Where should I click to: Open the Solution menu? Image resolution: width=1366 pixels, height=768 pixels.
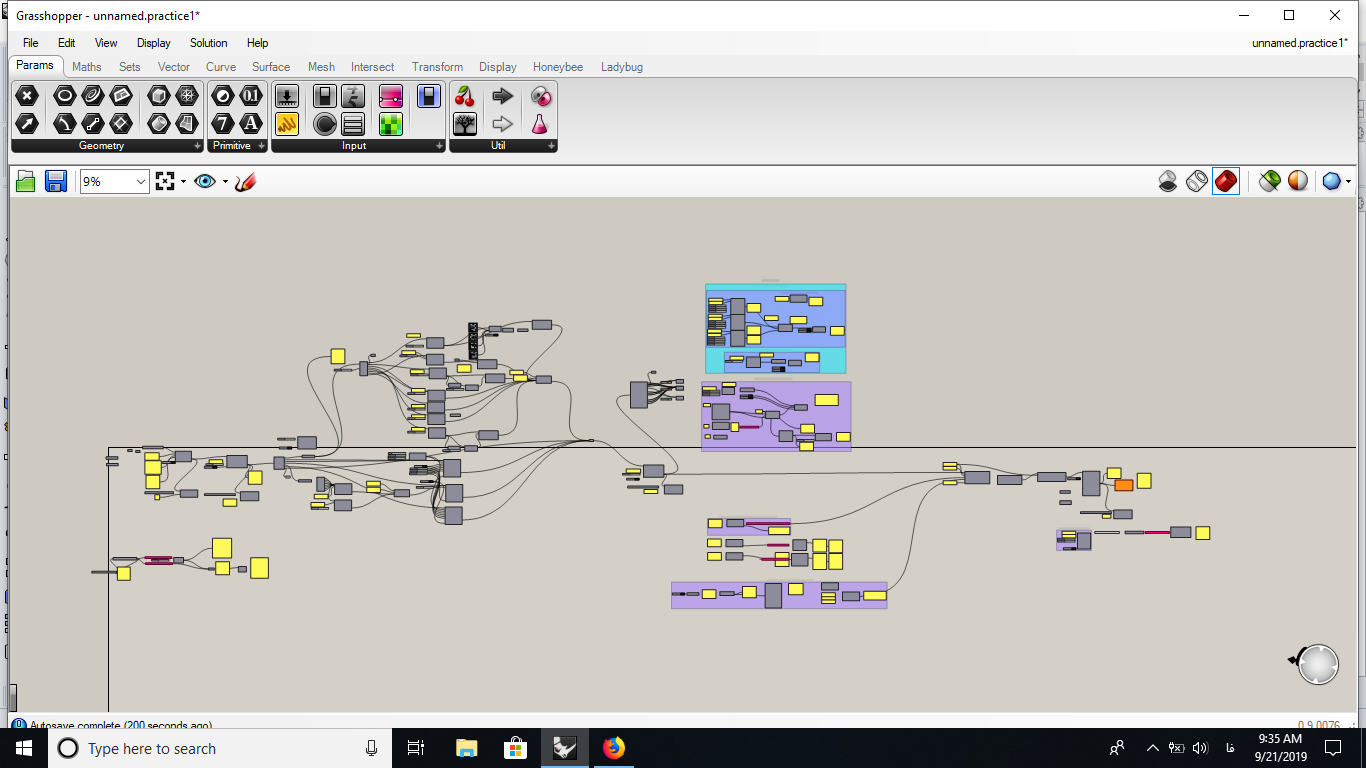(x=209, y=43)
